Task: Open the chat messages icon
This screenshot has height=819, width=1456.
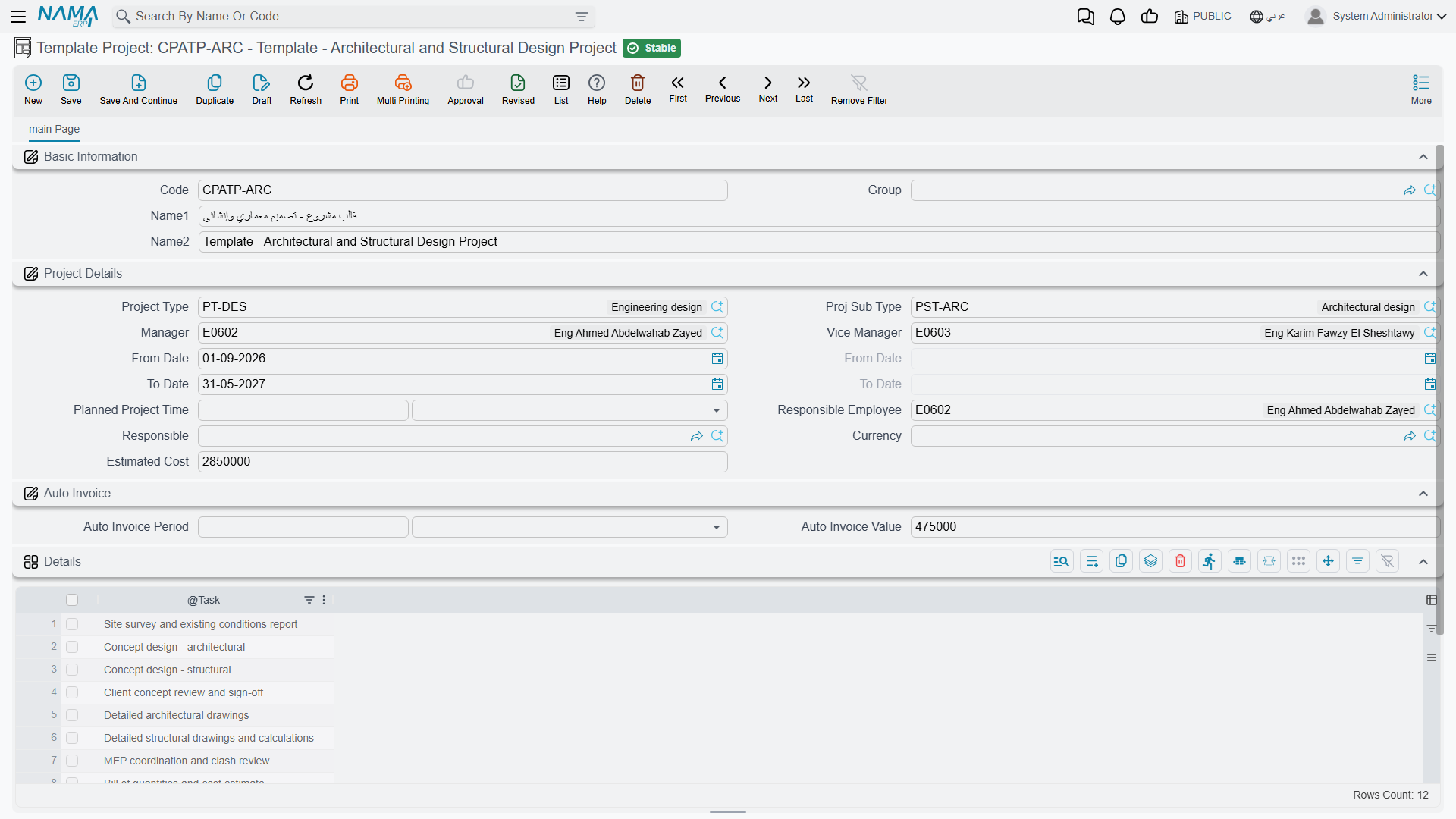Action: coord(1086,17)
